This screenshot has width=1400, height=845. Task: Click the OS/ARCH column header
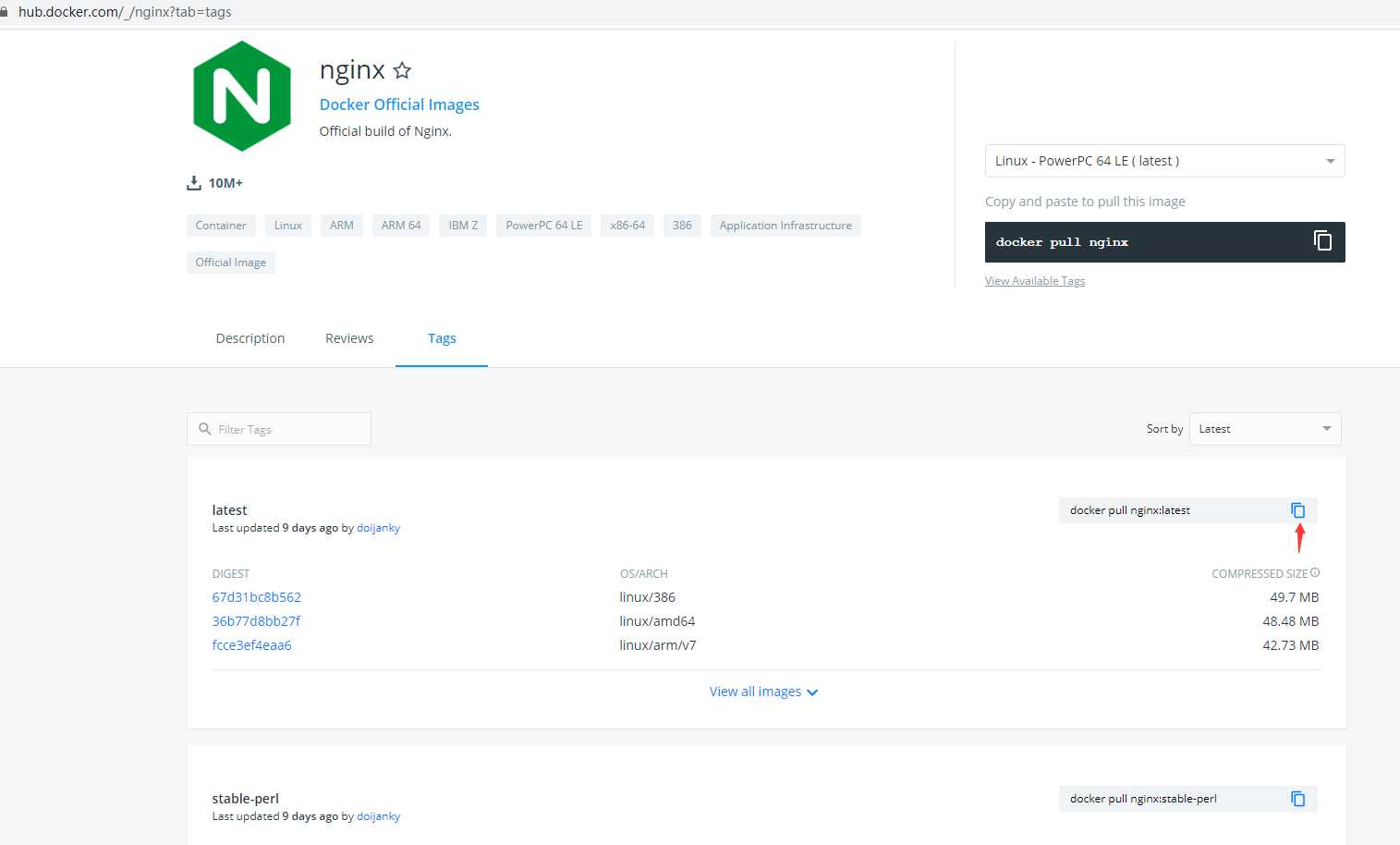tap(644, 574)
